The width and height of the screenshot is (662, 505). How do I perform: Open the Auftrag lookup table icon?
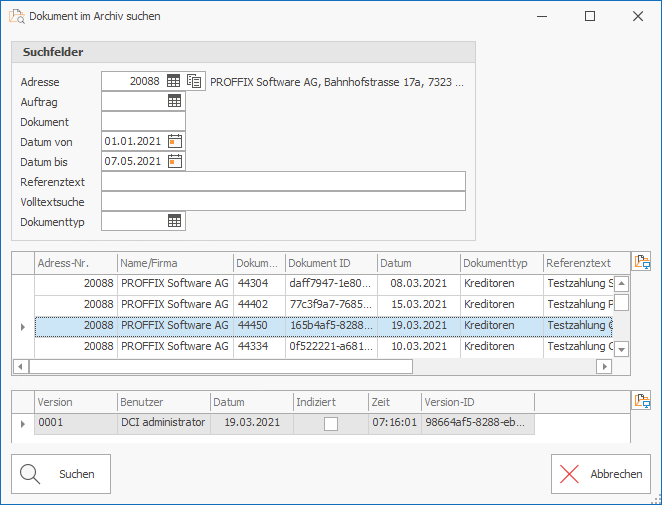pyautogui.click(x=174, y=100)
